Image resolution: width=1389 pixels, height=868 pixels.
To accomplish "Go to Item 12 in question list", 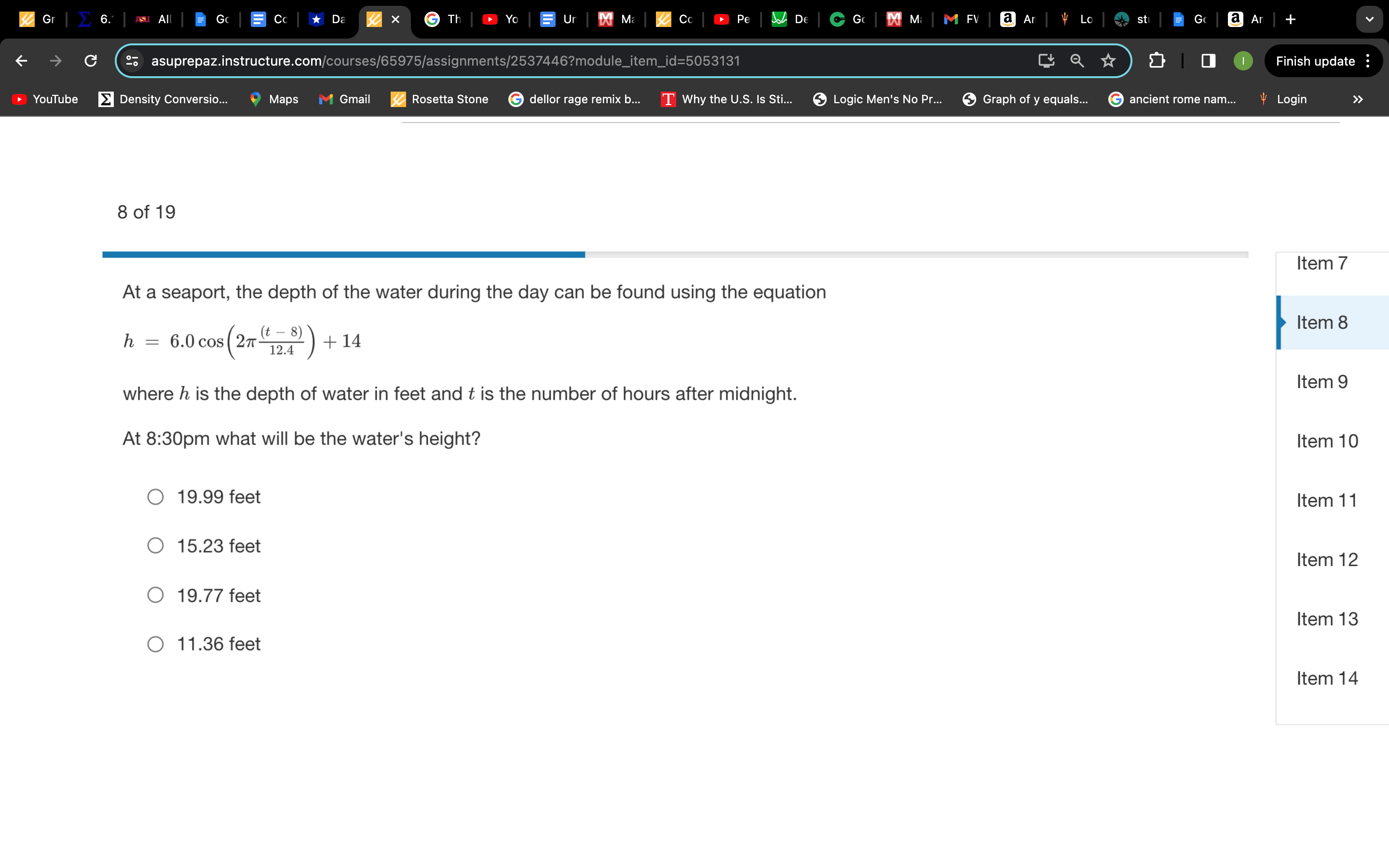I will 1327,560.
